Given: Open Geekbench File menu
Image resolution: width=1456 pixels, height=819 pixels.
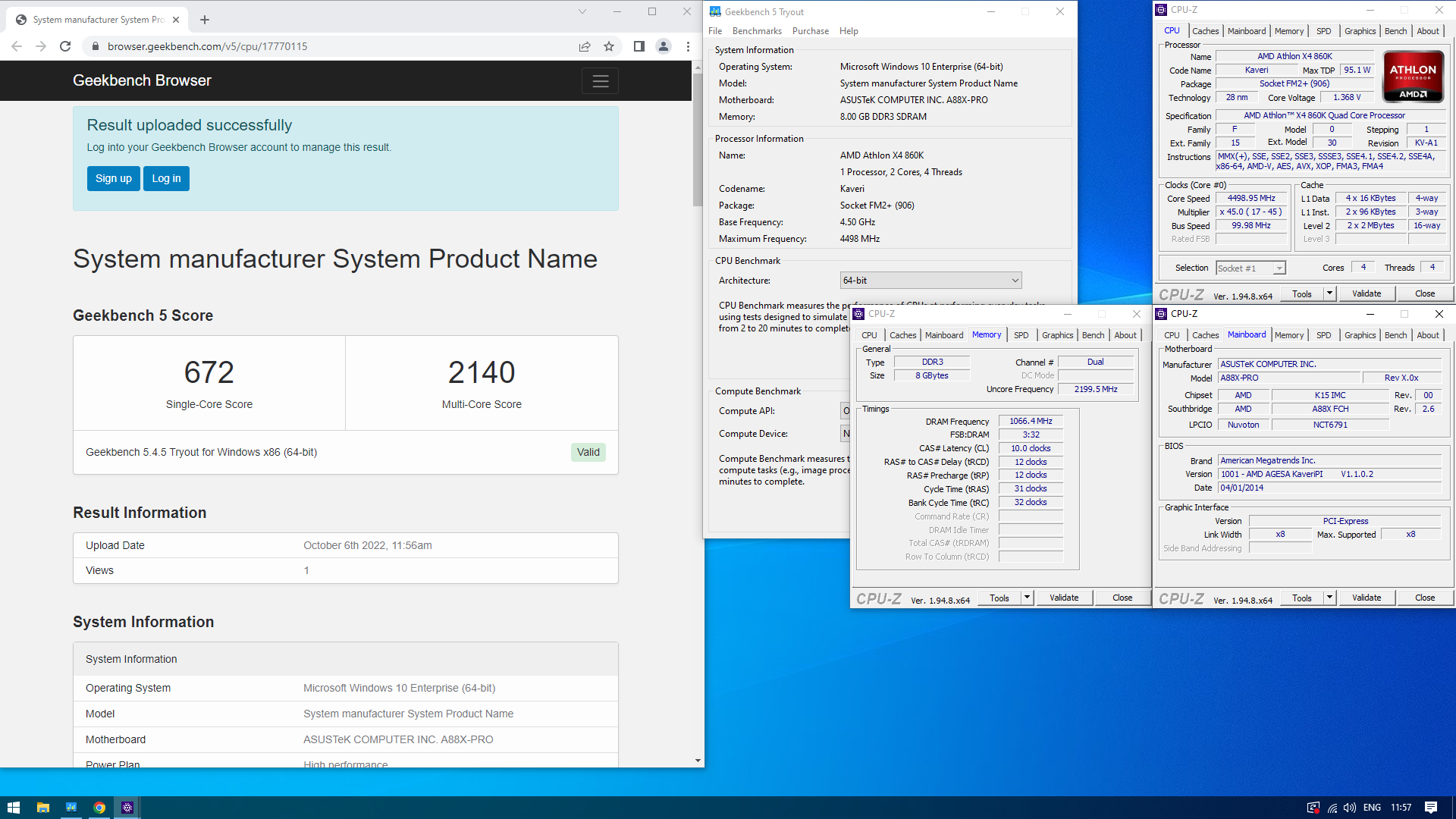Looking at the screenshot, I should [715, 31].
